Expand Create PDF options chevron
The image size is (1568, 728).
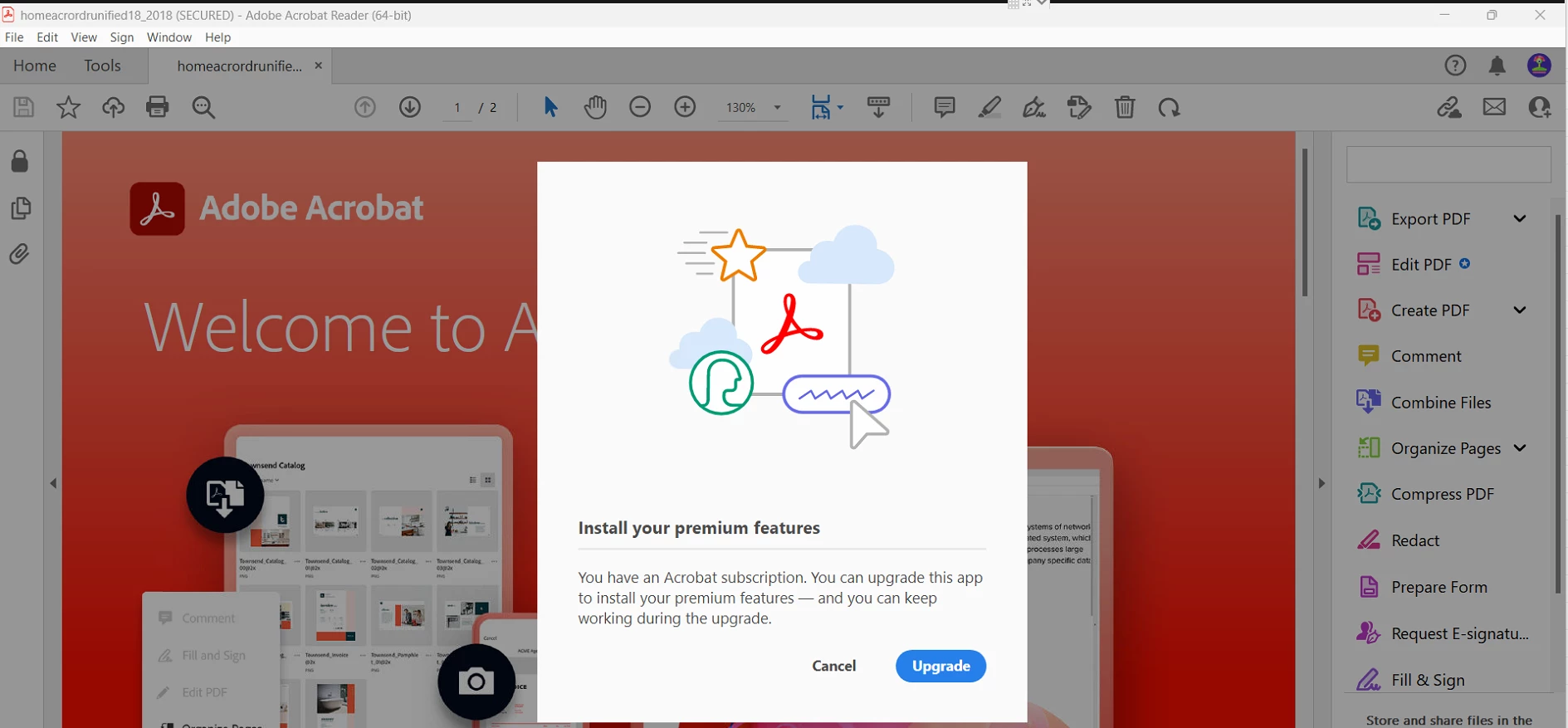[x=1520, y=310]
